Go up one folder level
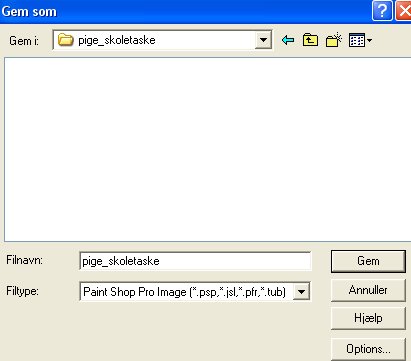The height and width of the screenshot is (361, 411). 310,40
